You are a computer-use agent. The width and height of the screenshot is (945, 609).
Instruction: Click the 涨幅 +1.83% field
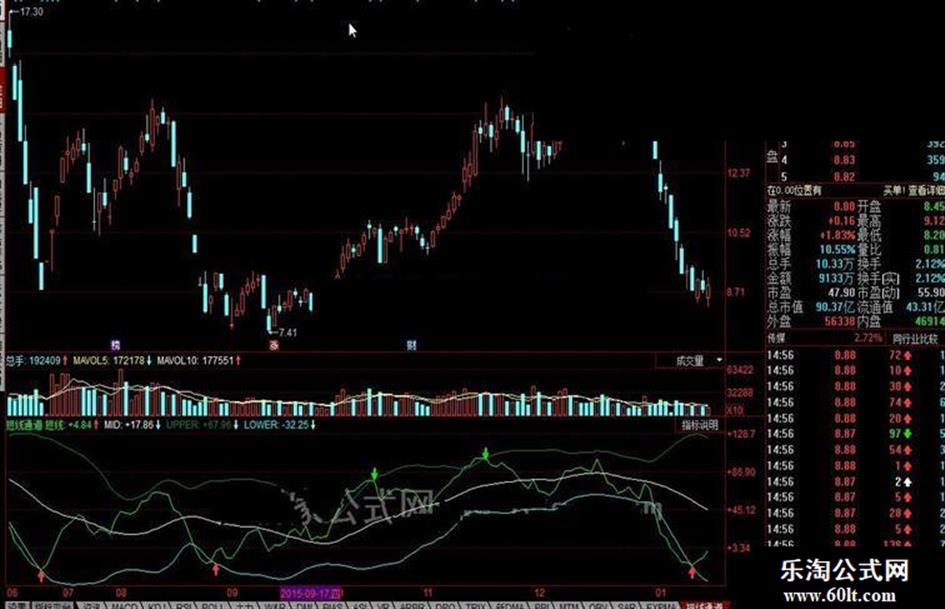[x=811, y=235]
